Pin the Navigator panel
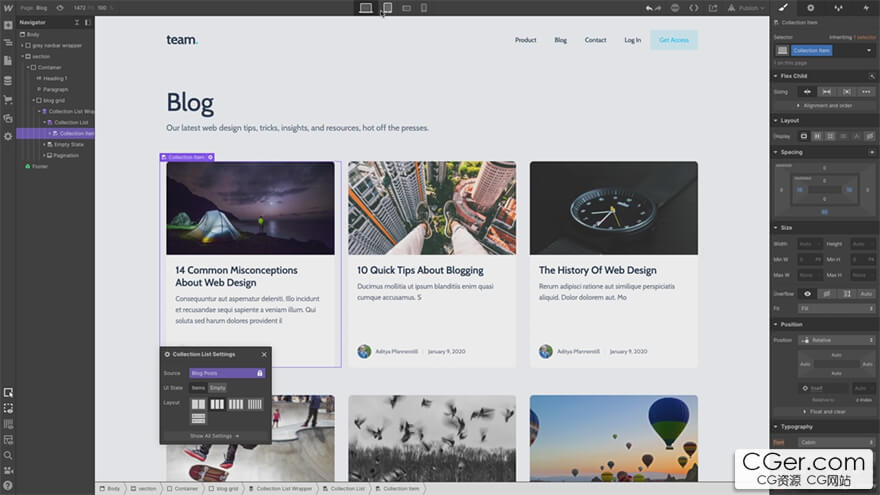The height and width of the screenshot is (495, 880). pyautogui.click(x=88, y=22)
